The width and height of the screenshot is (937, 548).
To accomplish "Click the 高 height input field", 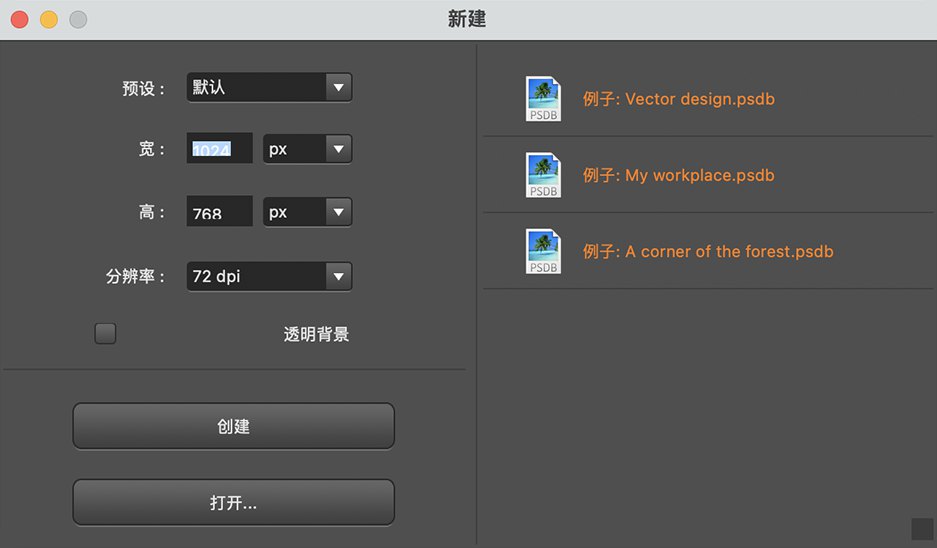I will click(219, 212).
